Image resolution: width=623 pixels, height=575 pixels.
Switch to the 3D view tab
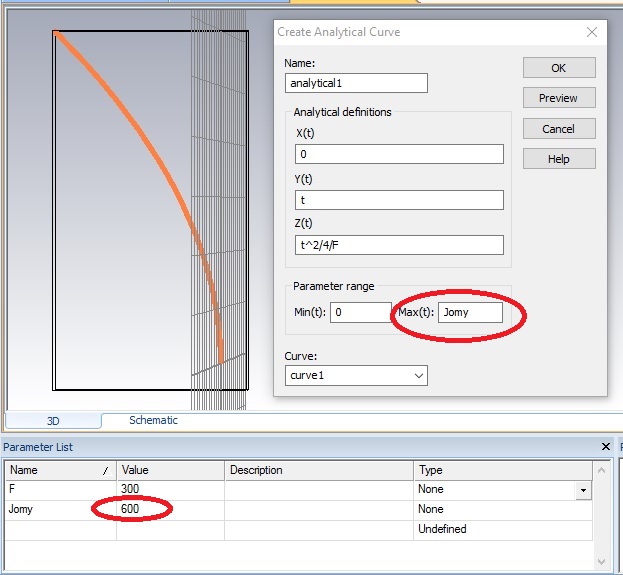pyautogui.click(x=53, y=421)
